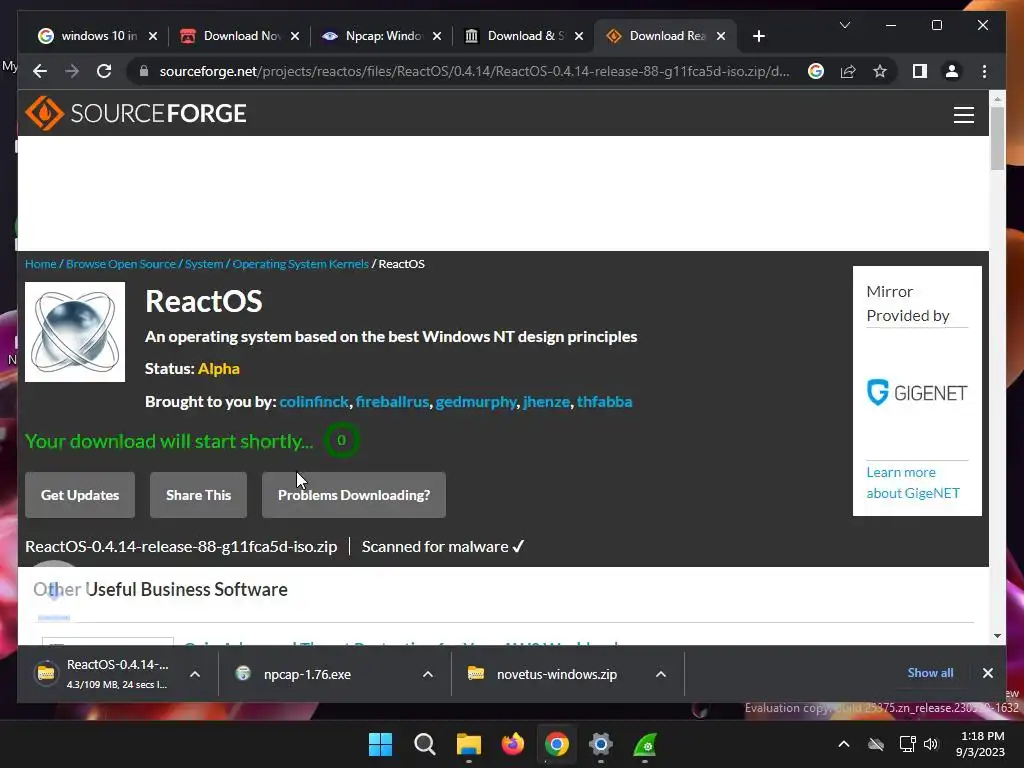Open a new browser tab

758,36
